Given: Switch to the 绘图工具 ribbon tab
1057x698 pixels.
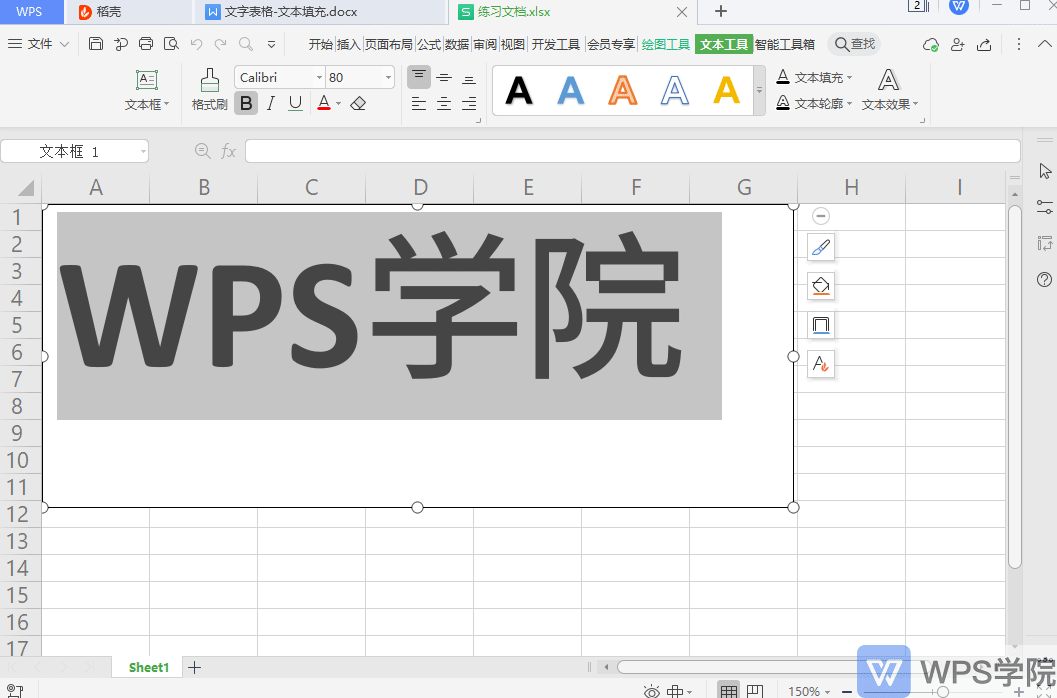Looking at the screenshot, I should click(x=665, y=45).
